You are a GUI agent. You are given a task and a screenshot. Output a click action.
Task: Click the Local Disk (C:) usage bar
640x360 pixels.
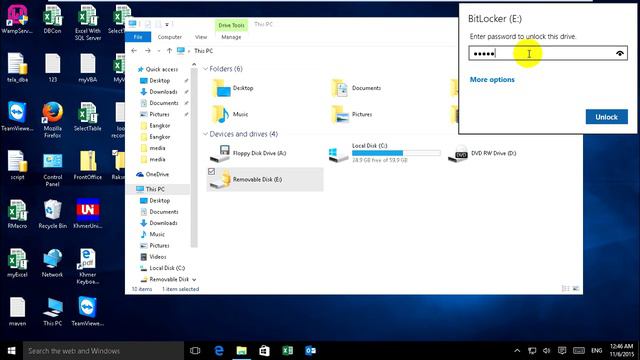click(x=396, y=153)
